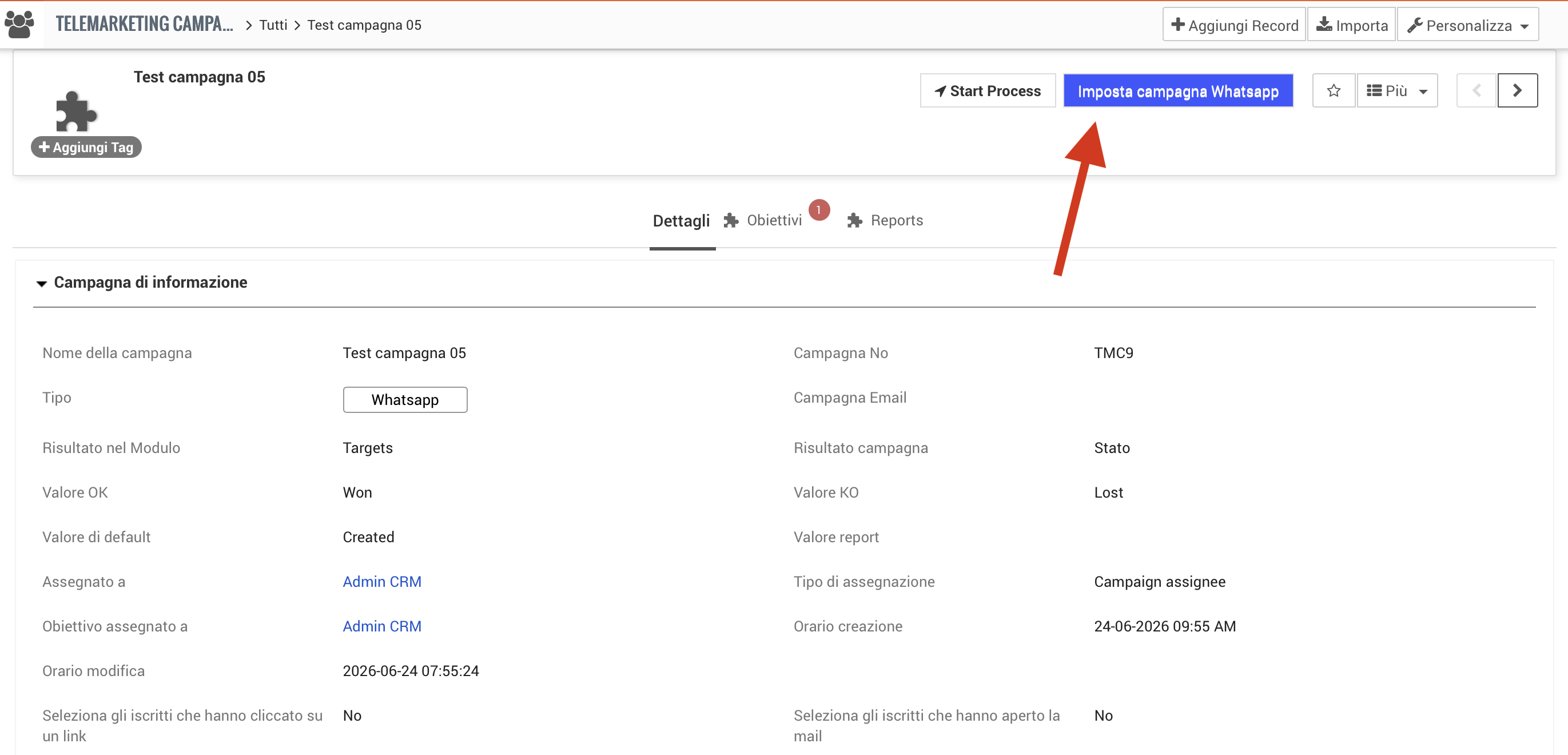
Task: Open the Obiettivi tab
Action: click(x=774, y=220)
